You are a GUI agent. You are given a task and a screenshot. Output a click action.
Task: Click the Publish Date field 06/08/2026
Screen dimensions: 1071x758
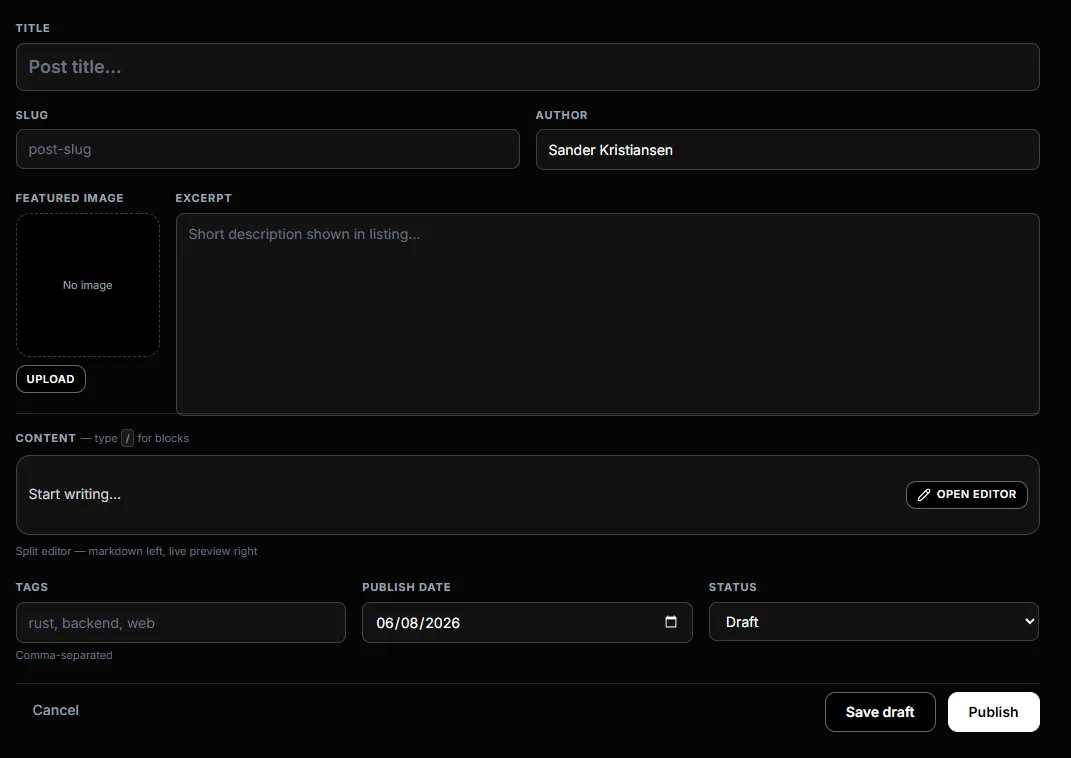click(527, 622)
